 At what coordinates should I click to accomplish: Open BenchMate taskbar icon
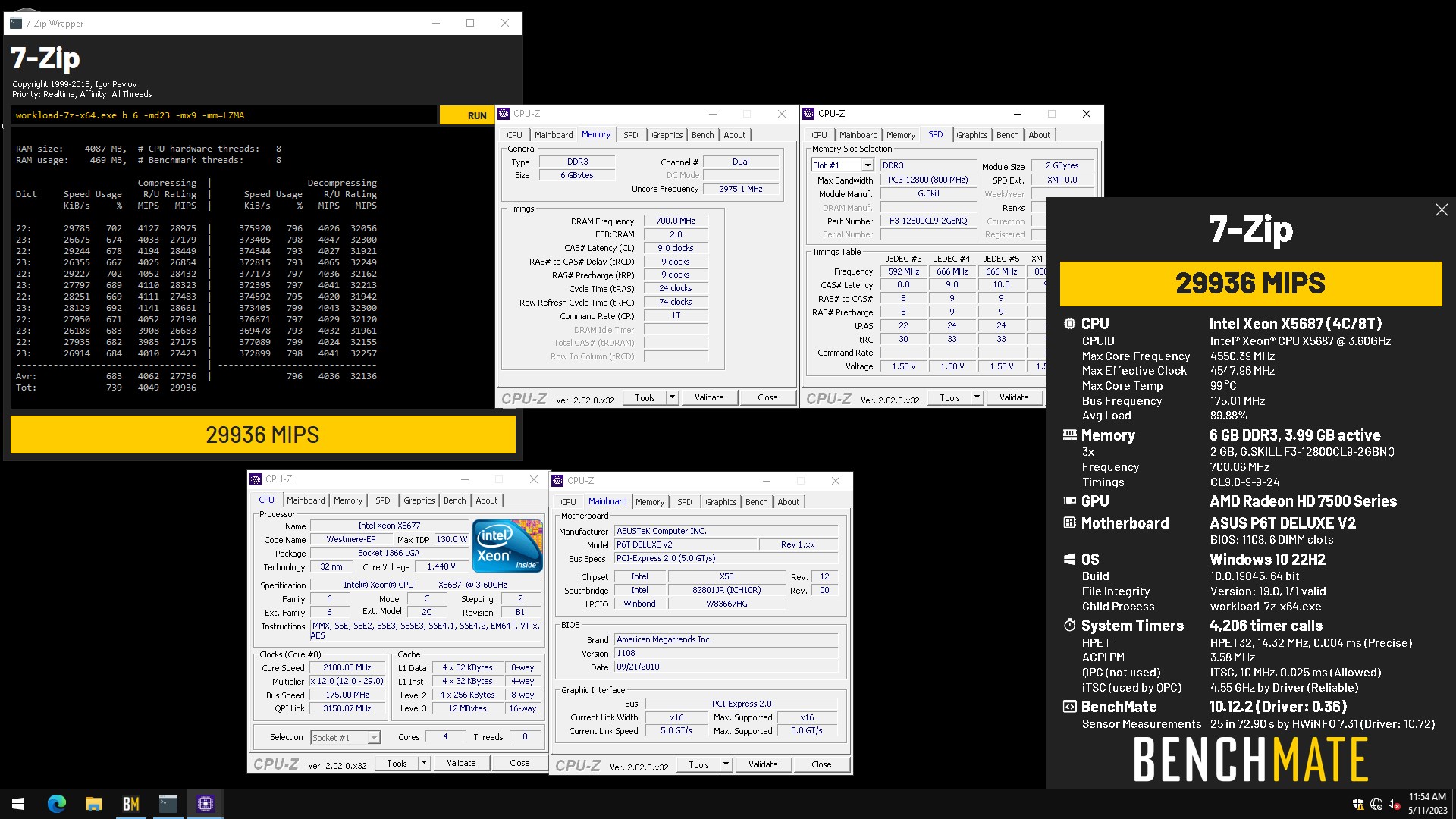click(x=130, y=804)
